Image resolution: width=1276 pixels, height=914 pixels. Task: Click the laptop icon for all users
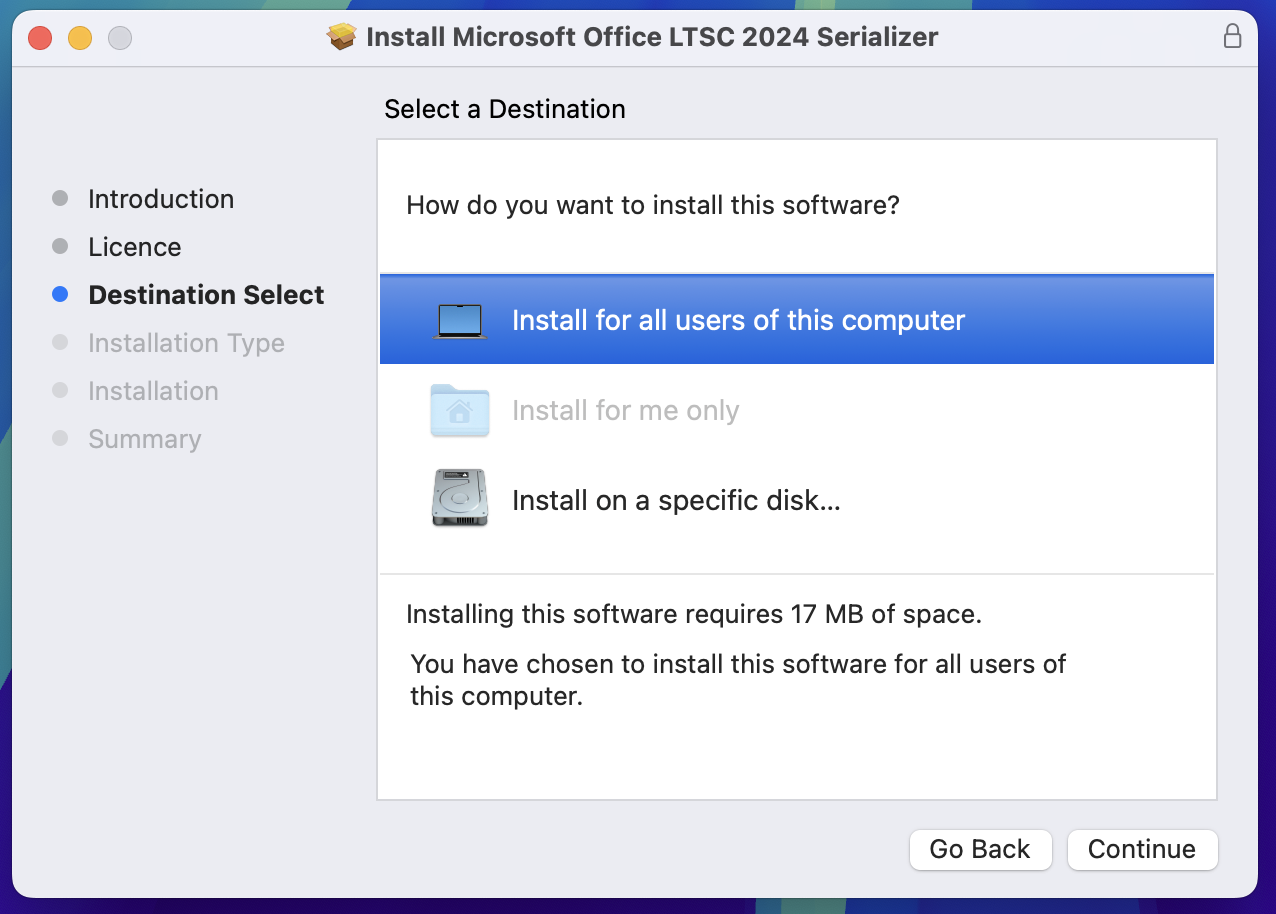pyautogui.click(x=460, y=321)
